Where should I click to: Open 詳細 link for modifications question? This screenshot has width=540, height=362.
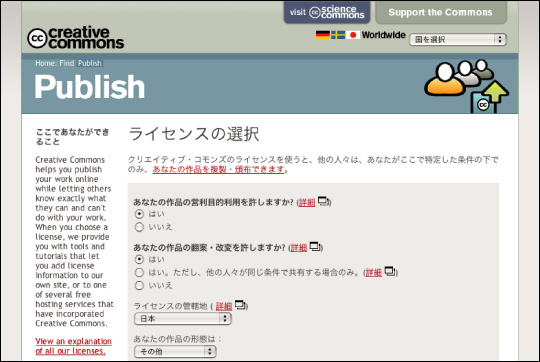(299, 248)
